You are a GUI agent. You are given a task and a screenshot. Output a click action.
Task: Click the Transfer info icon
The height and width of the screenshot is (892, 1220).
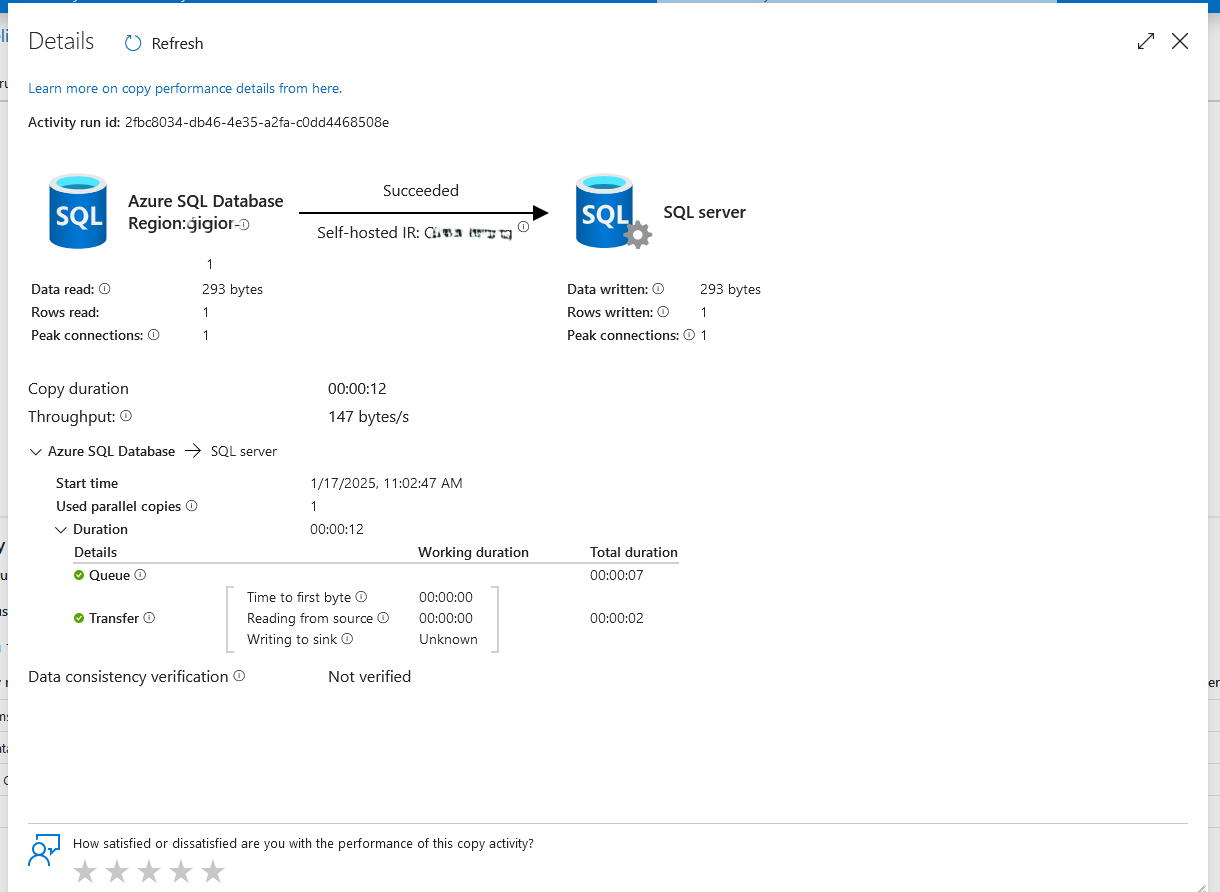147,618
